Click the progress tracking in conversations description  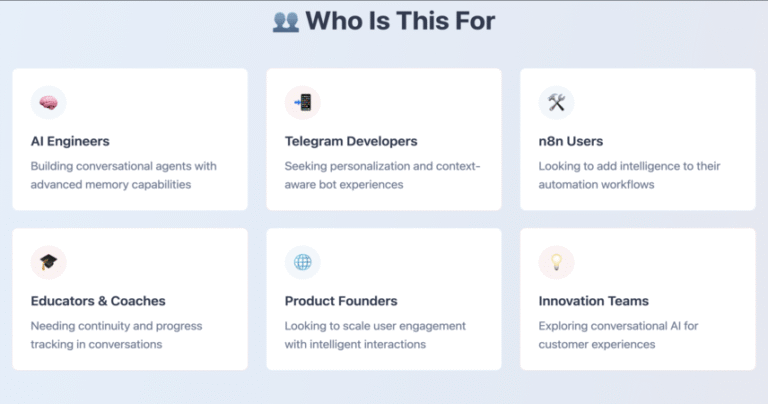pyautogui.click(x=117, y=335)
